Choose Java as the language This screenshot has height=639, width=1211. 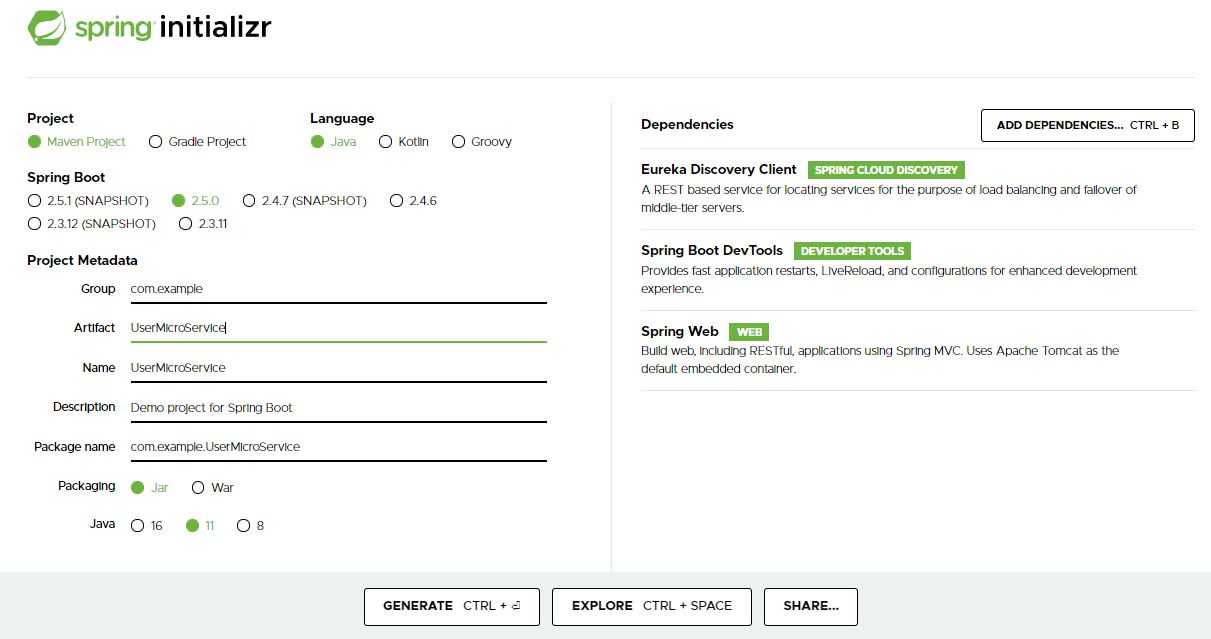pyautogui.click(x=333, y=142)
